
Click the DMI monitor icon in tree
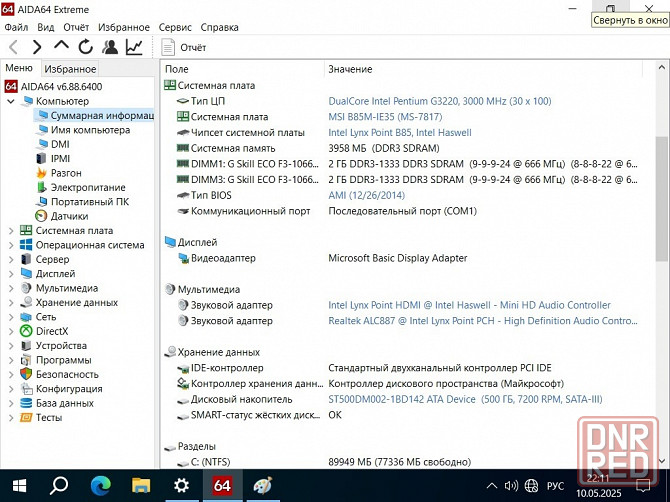click(x=42, y=144)
